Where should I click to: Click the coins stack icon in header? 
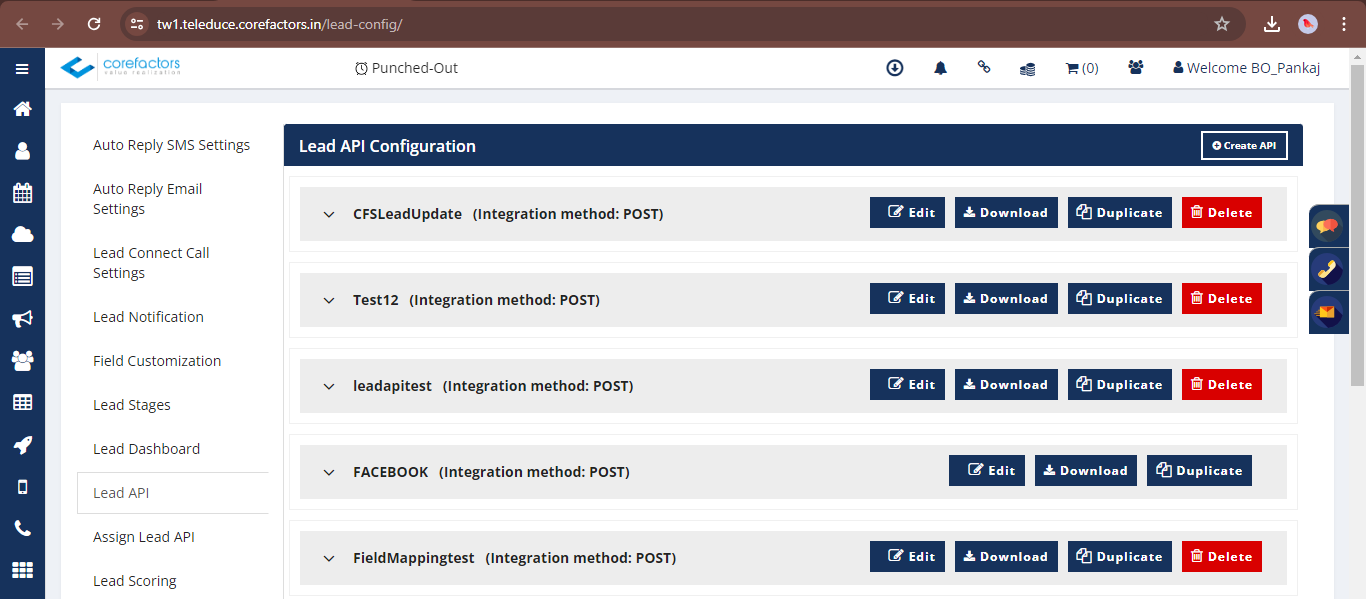(x=1027, y=69)
